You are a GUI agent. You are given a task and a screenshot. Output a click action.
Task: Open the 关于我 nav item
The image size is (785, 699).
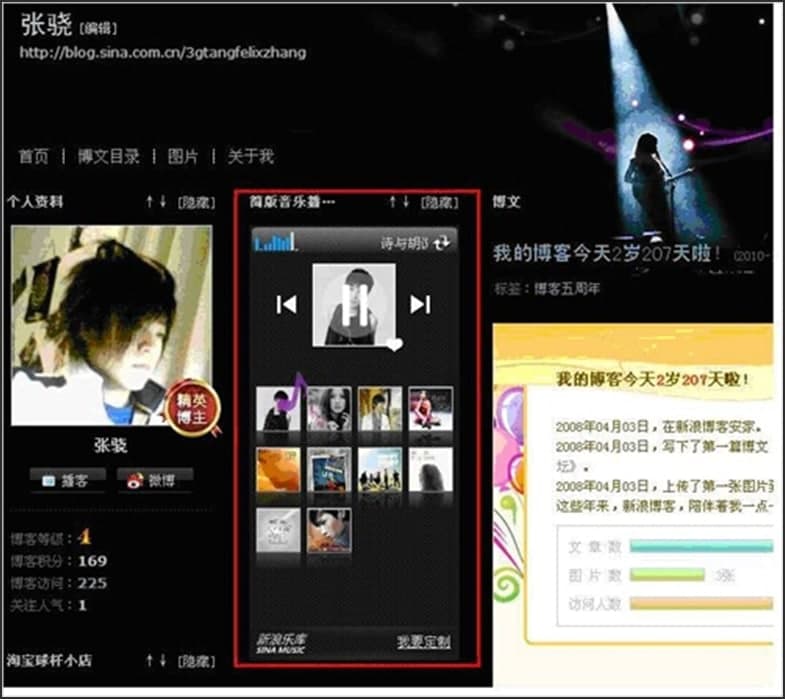[250, 156]
